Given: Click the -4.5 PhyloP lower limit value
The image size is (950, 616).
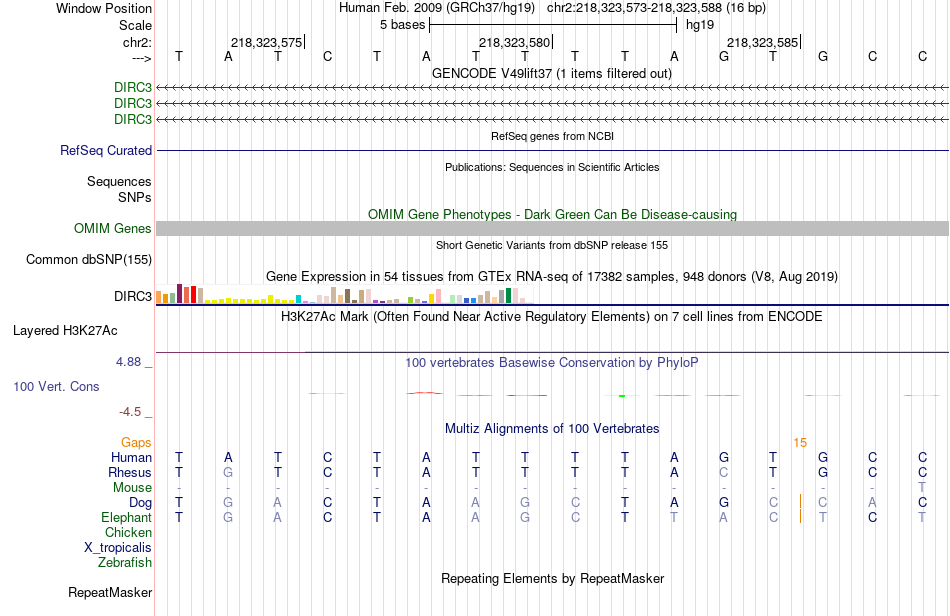Looking at the screenshot, I should pyautogui.click(x=130, y=412).
